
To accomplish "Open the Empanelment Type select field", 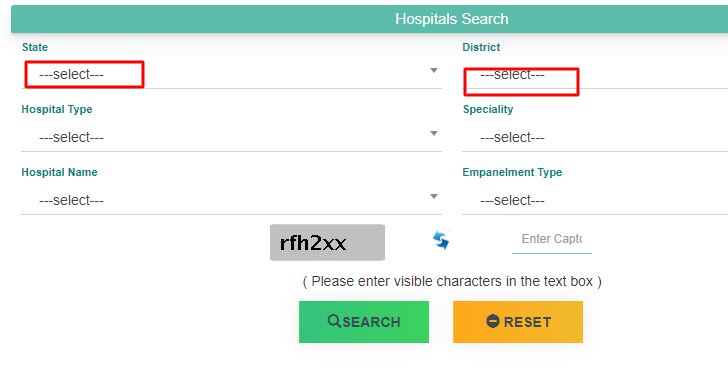I will point(595,200).
